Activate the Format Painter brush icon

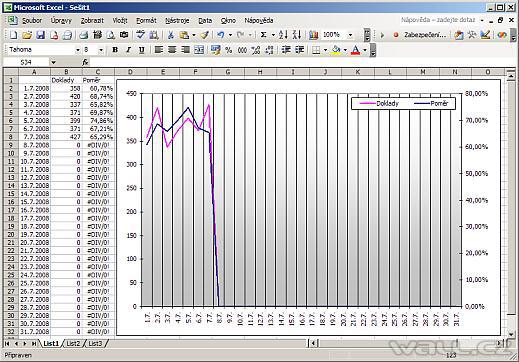(204, 35)
